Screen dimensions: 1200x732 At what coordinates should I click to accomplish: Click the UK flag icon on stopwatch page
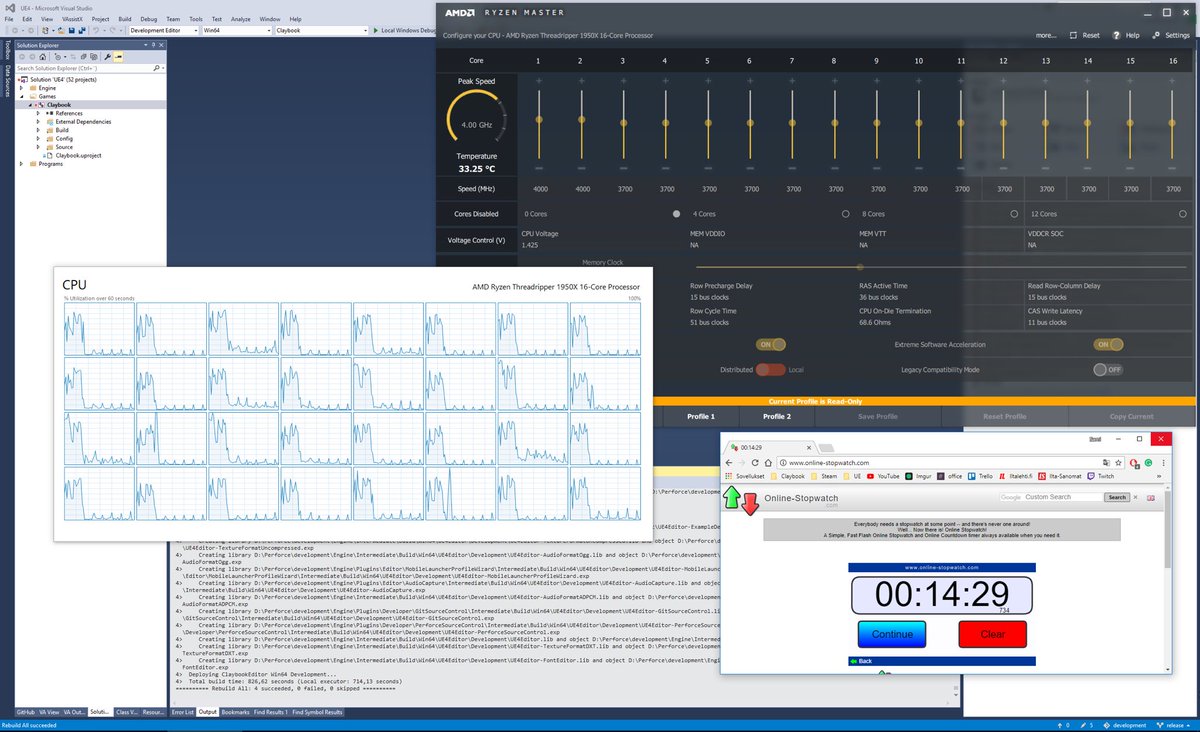pos(1151,497)
